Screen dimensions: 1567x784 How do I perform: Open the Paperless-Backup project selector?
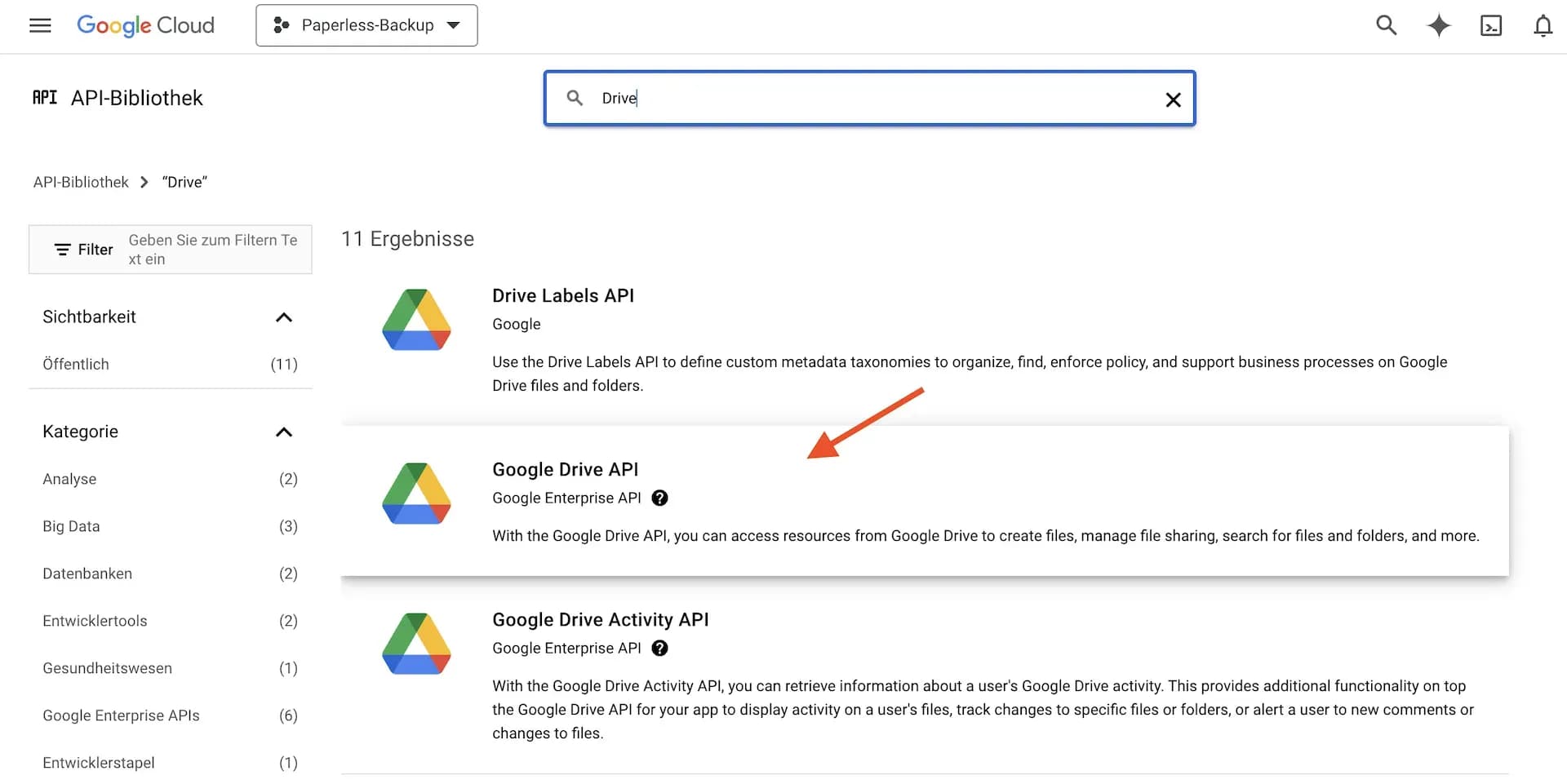click(366, 25)
